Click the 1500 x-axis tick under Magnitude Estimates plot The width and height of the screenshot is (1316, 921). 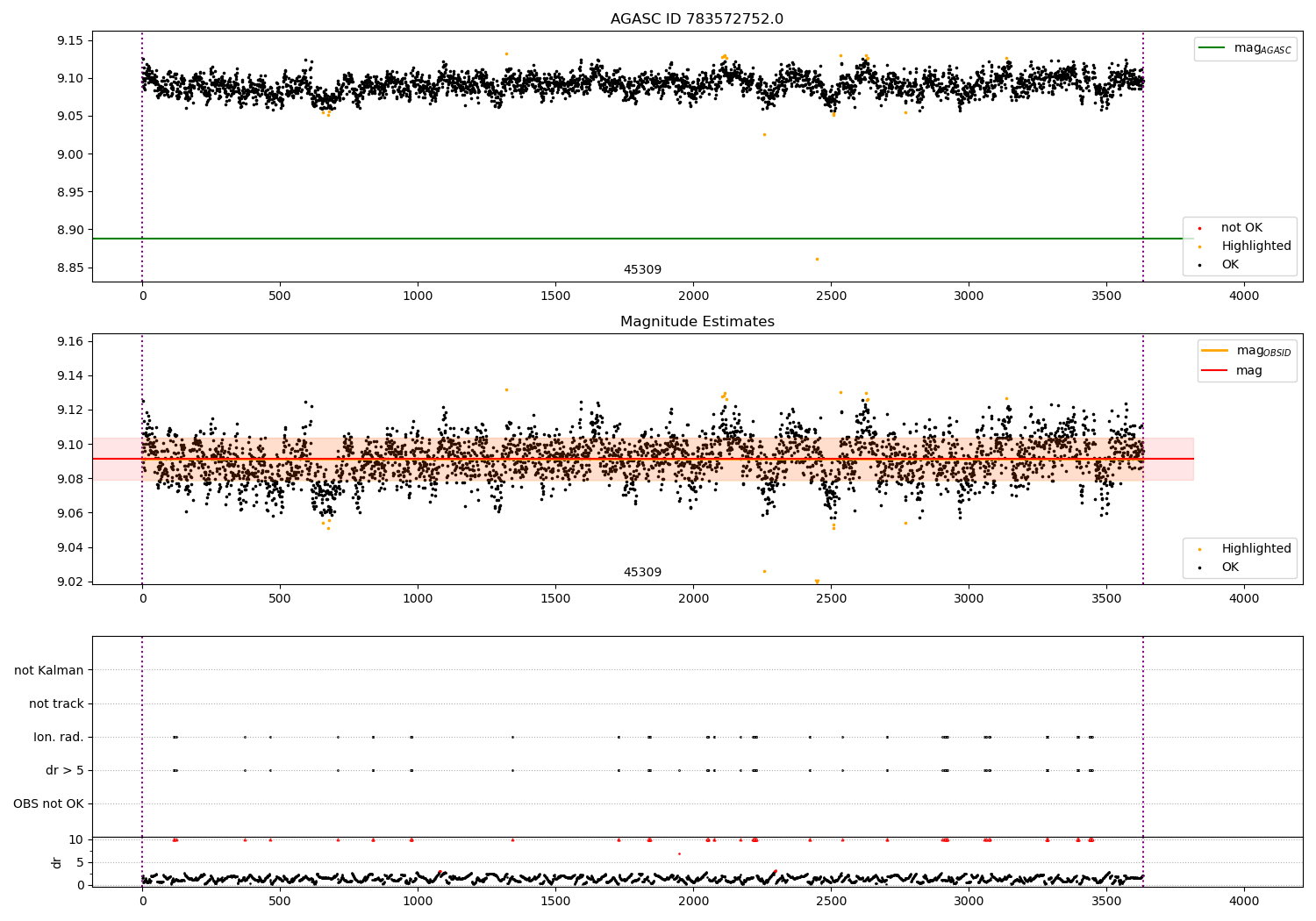point(555,598)
